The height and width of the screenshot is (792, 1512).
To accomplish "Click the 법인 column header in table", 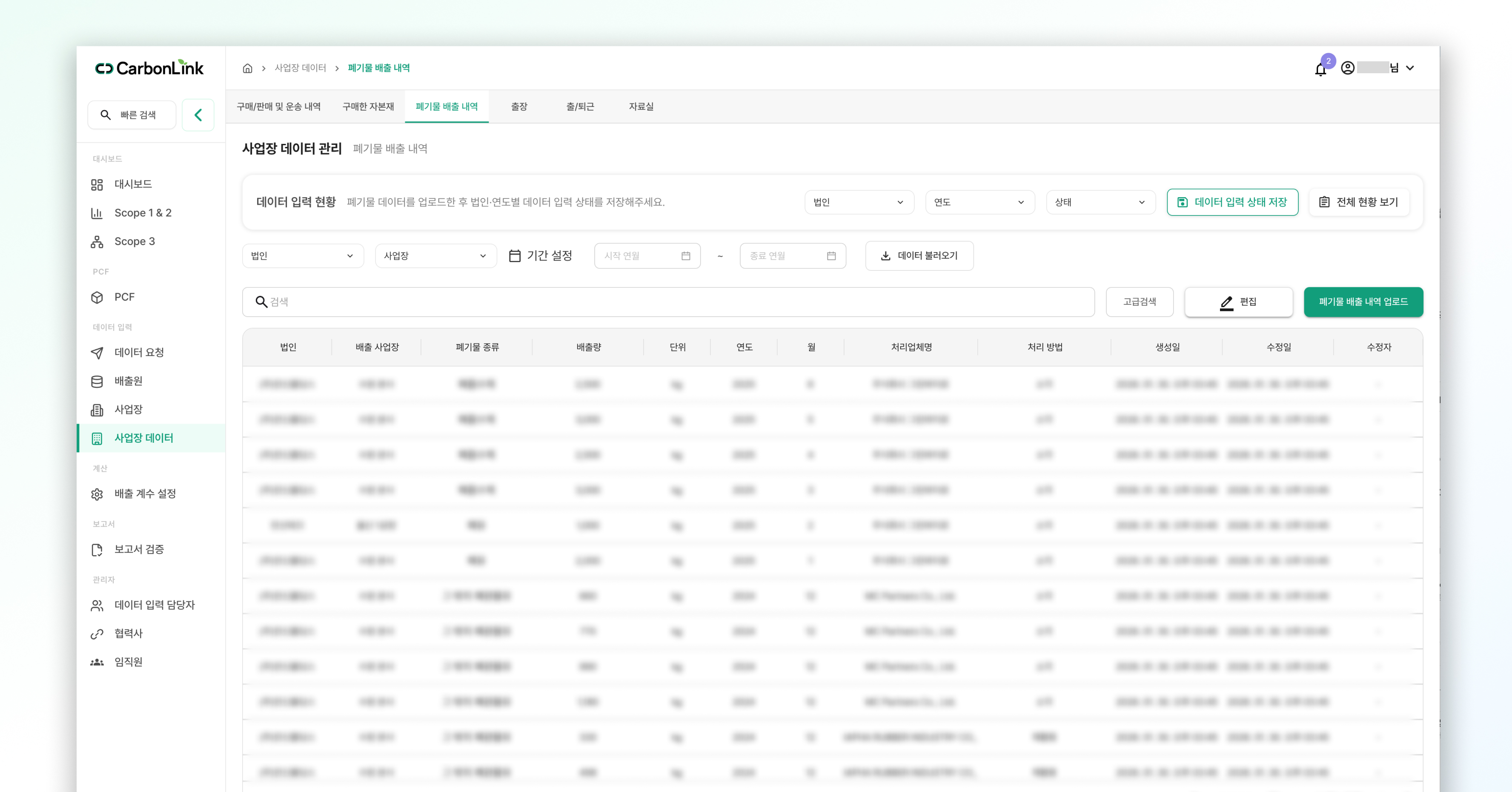I will pos(288,347).
